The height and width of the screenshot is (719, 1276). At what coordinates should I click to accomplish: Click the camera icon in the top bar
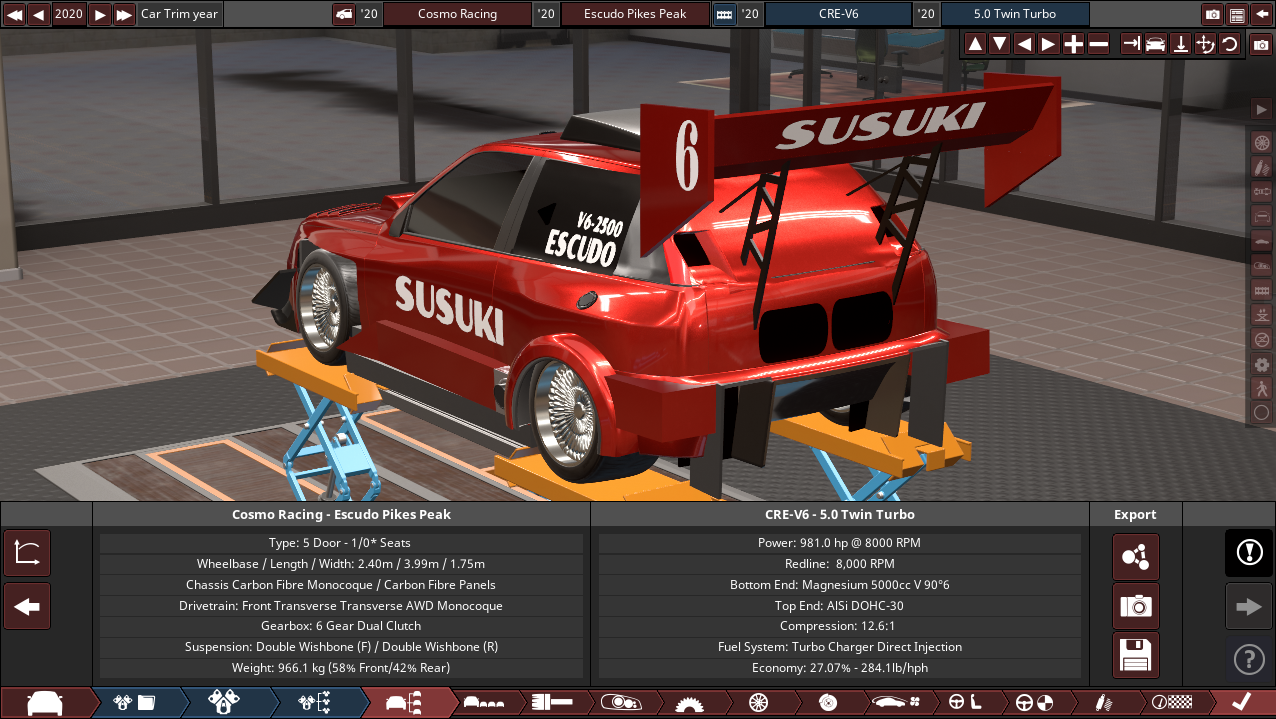(1213, 14)
